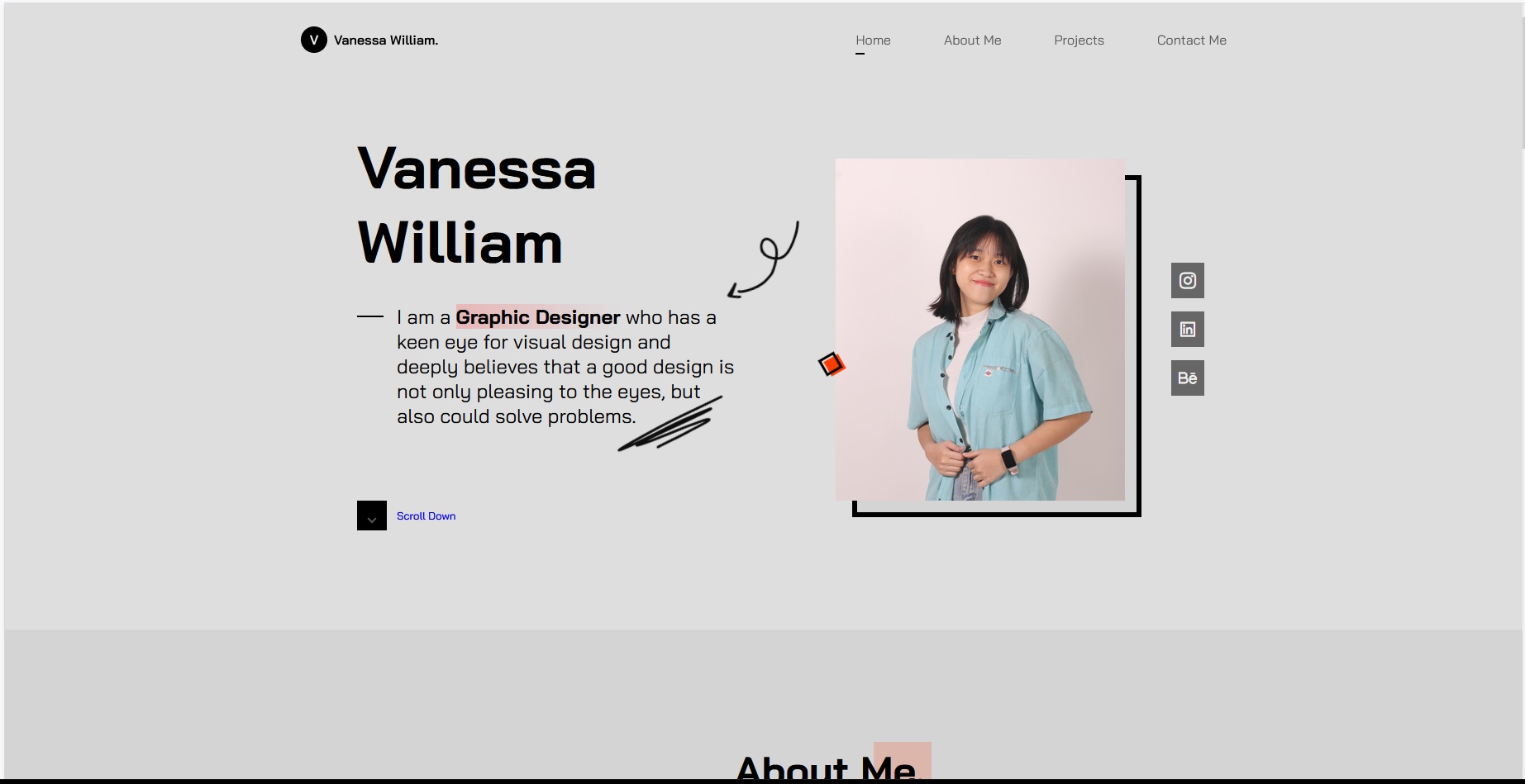Screen dimensions: 1525x784
Task: Click the About Me section heading
Action: [x=826, y=768]
